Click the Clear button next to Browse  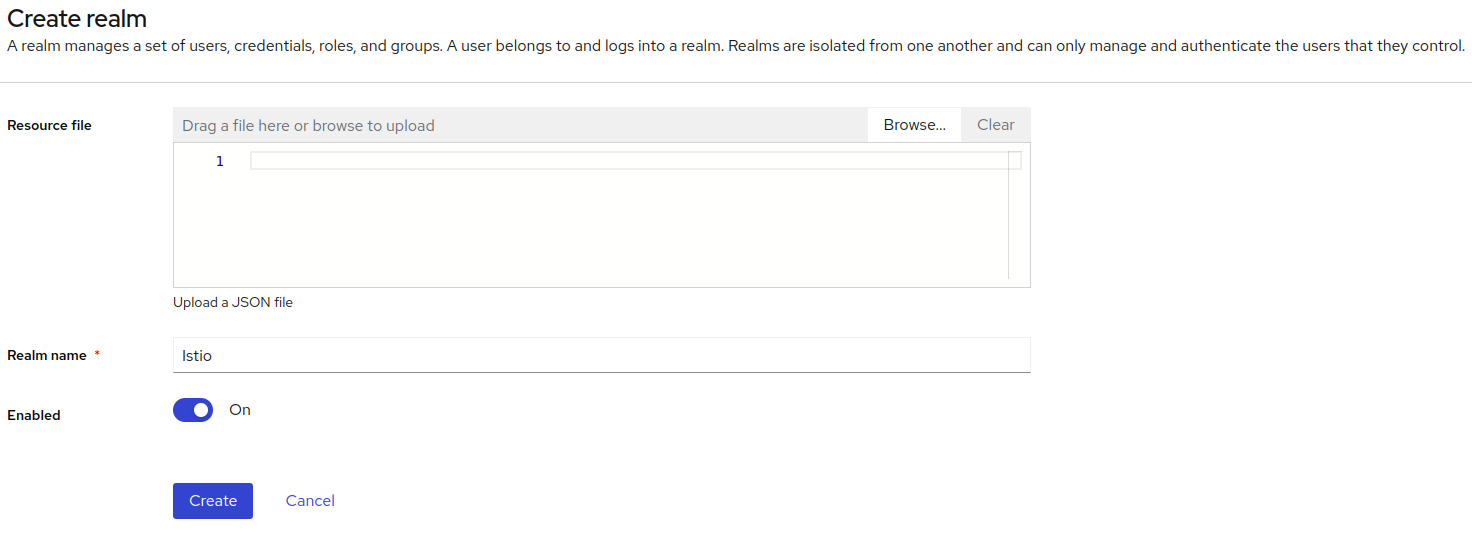click(996, 125)
